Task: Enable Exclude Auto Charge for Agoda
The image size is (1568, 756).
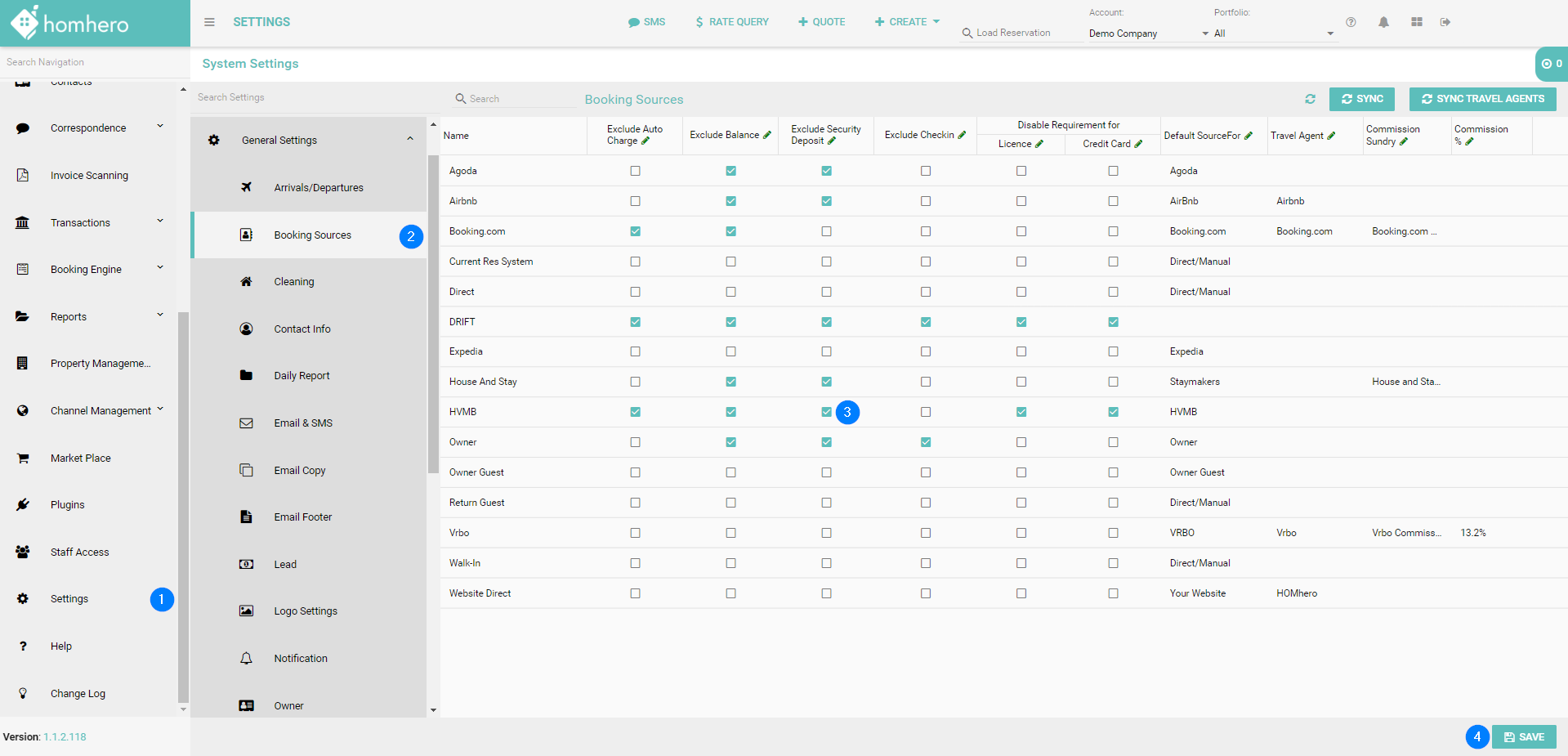Action: click(635, 171)
